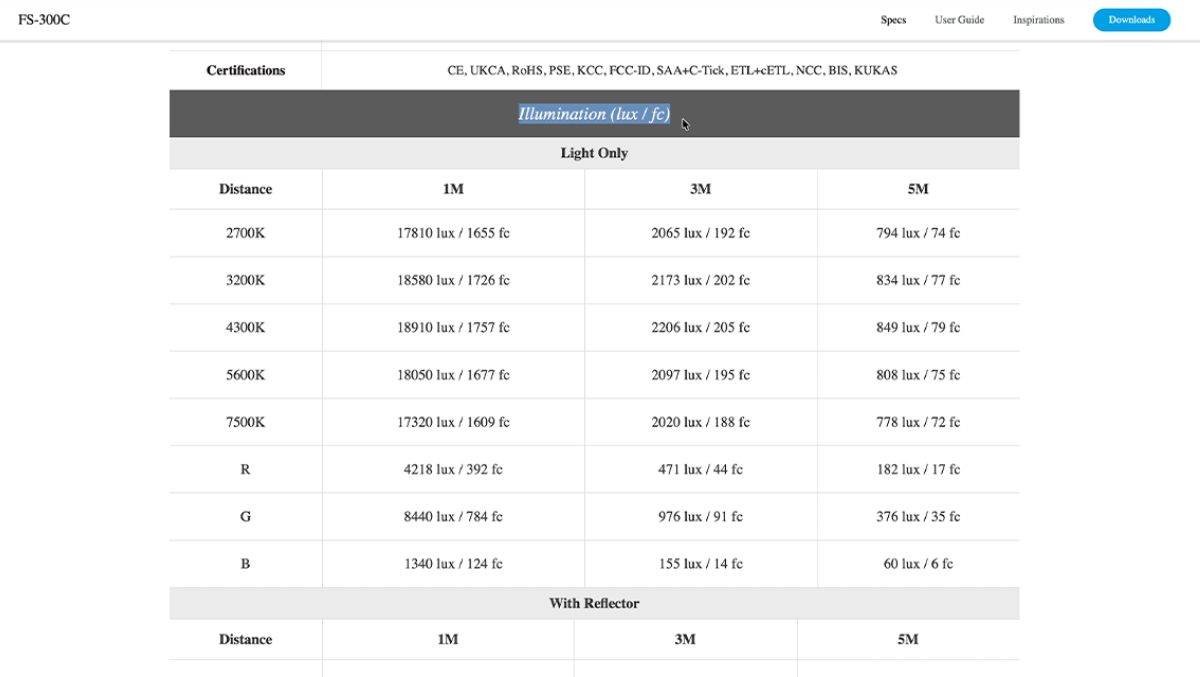
Task: Click the Certifications row label
Action: pos(246,70)
